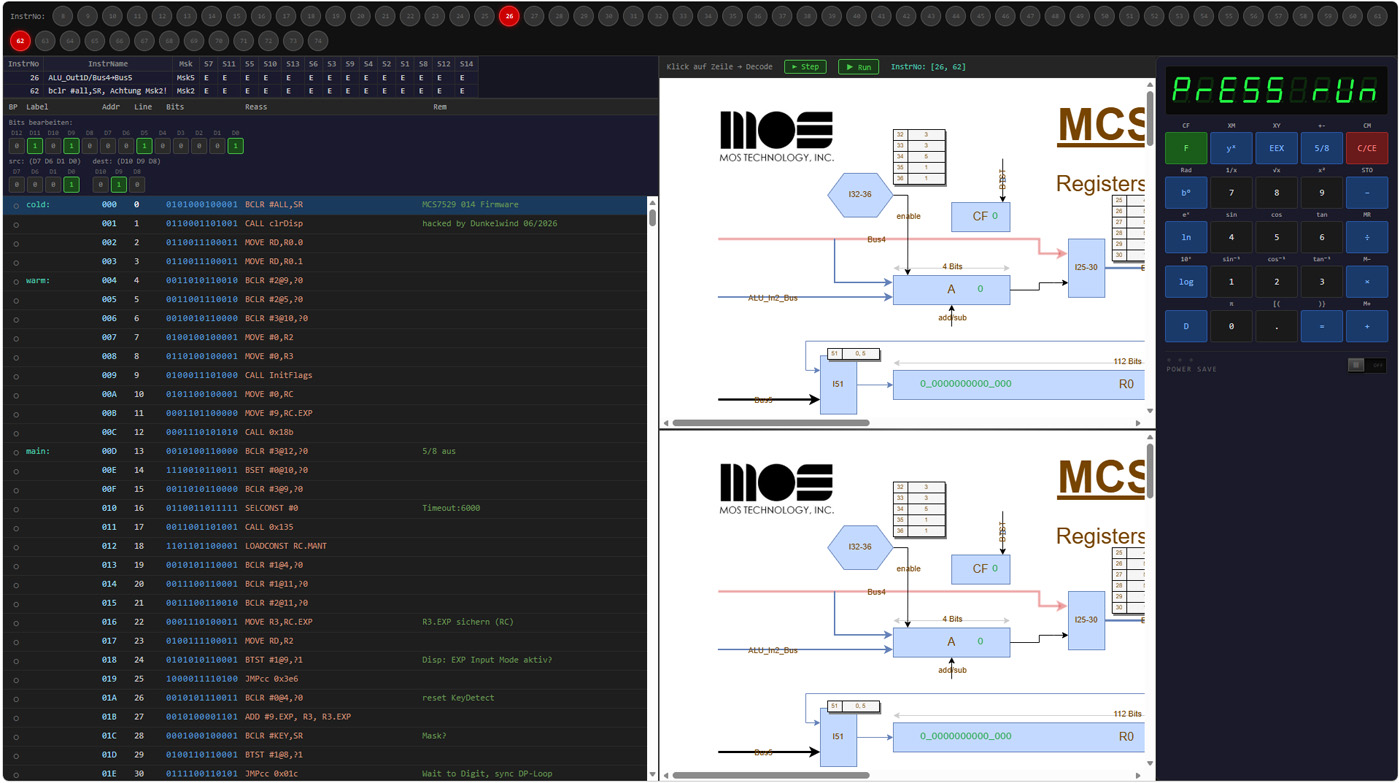This screenshot has height=783, width=1400.
Task: Click I25-30 block in upper diagram
Action: [1086, 268]
